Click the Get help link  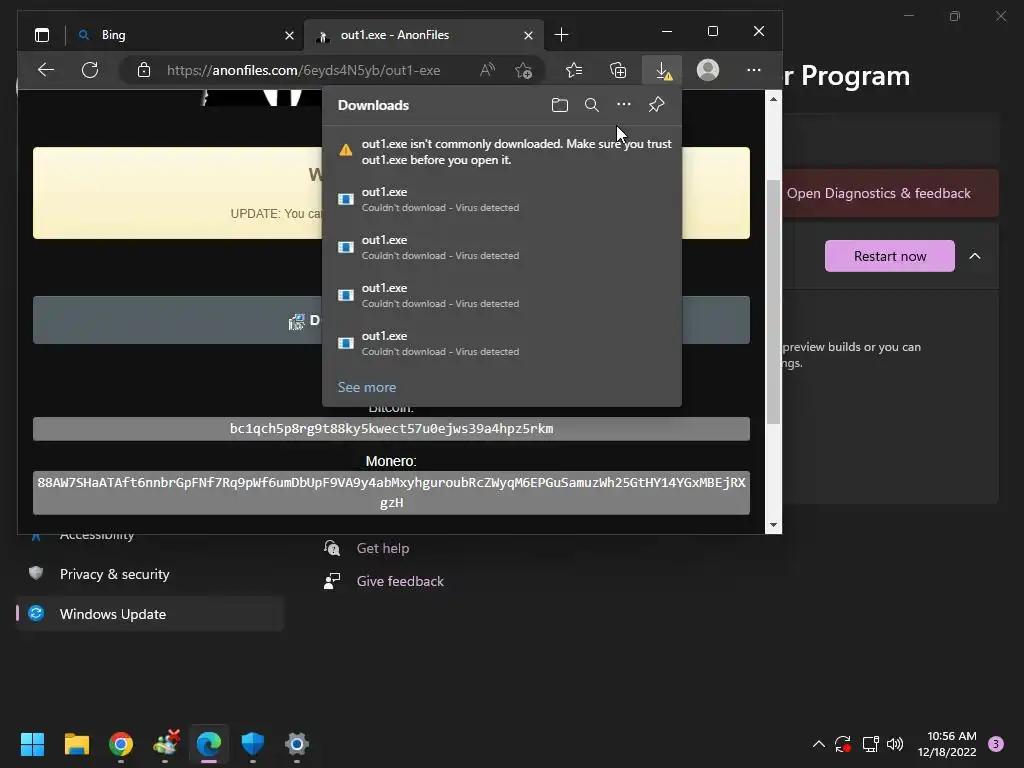(383, 549)
